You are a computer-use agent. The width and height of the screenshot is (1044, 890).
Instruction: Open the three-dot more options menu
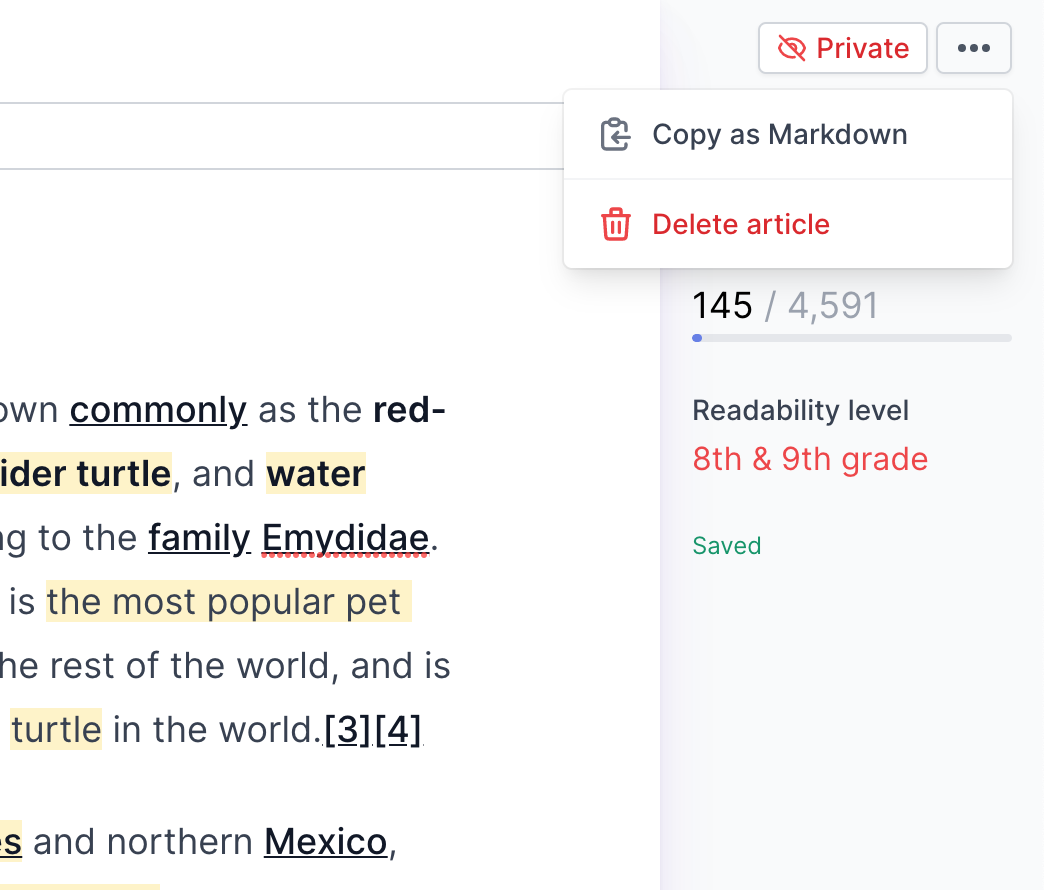973,48
